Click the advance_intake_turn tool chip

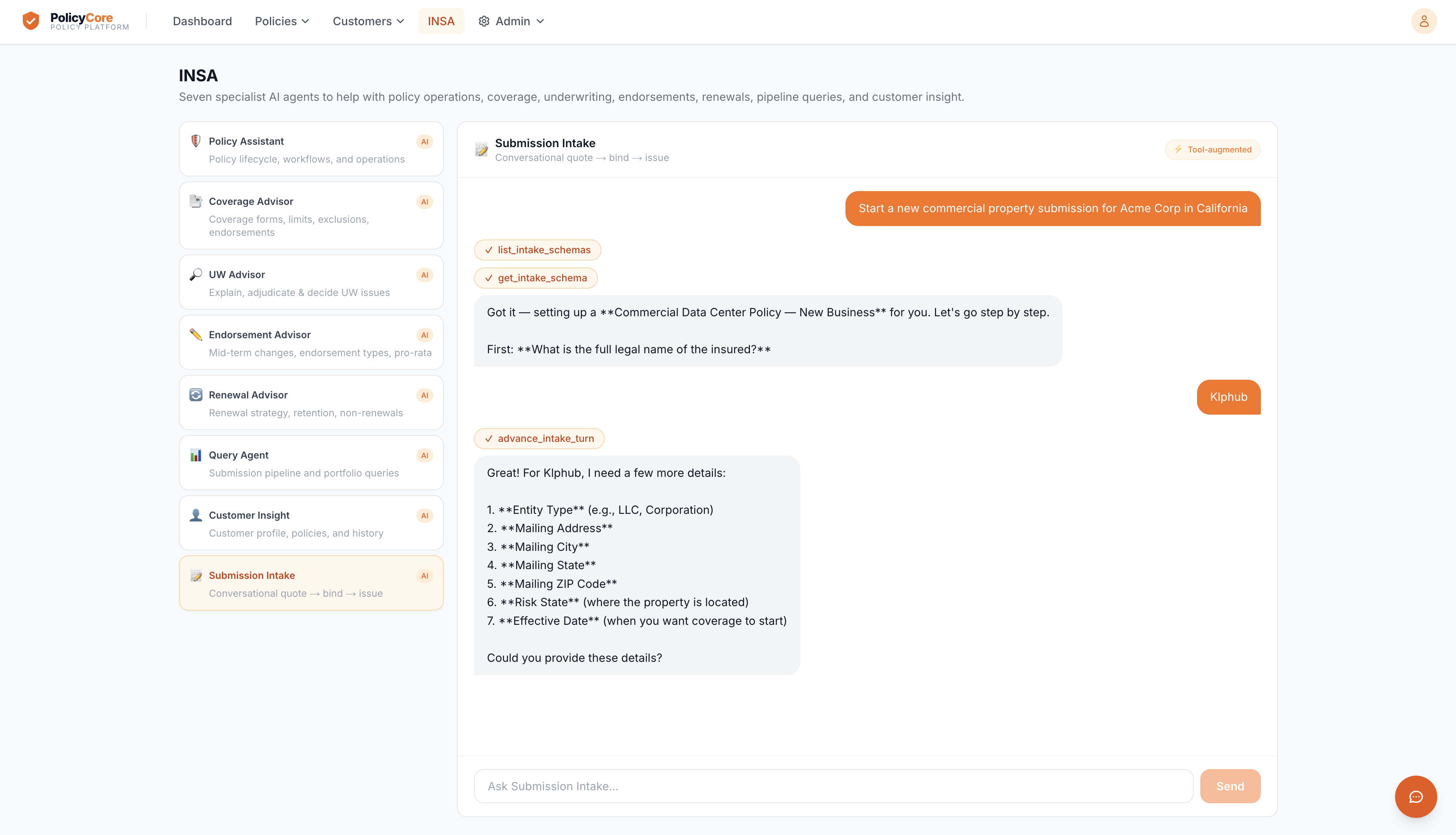tap(539, 439)
